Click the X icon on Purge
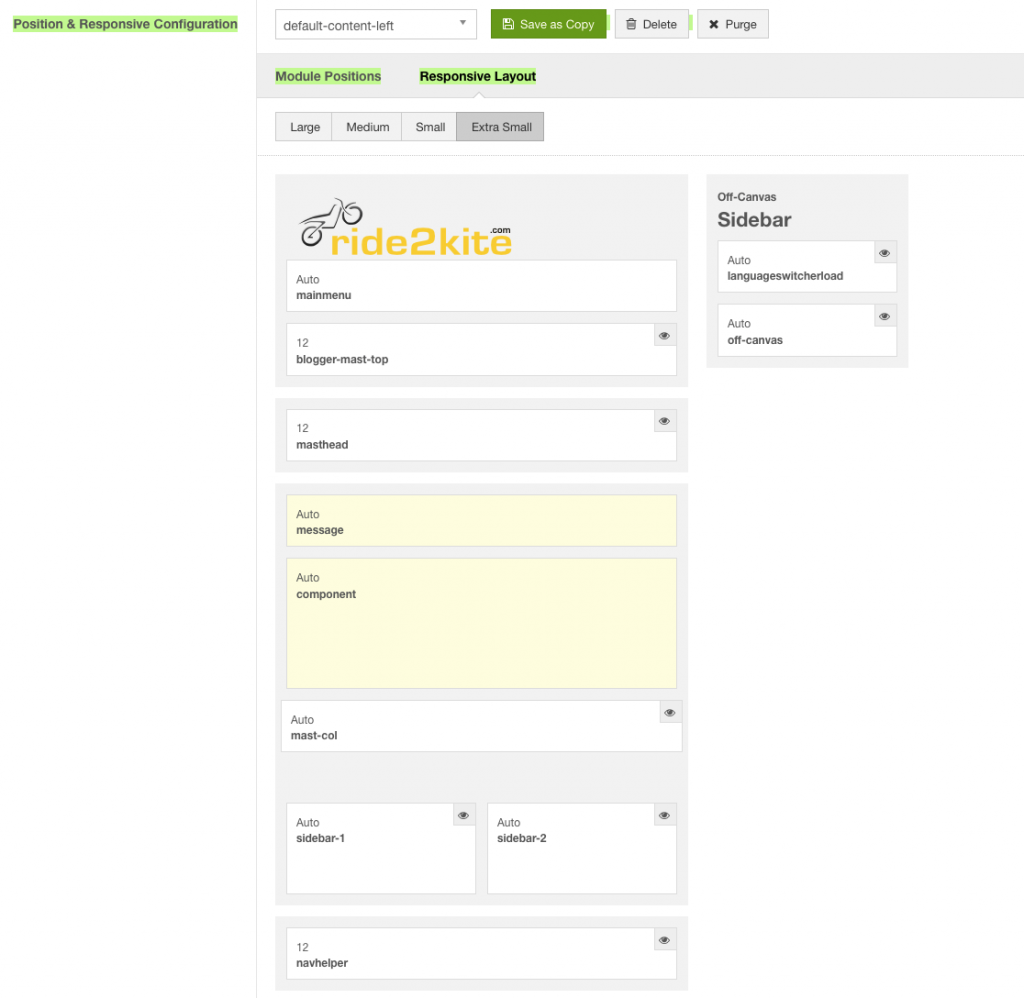Image resolution: width=1024 pixels, height=998 pixels. click(714, 24)
